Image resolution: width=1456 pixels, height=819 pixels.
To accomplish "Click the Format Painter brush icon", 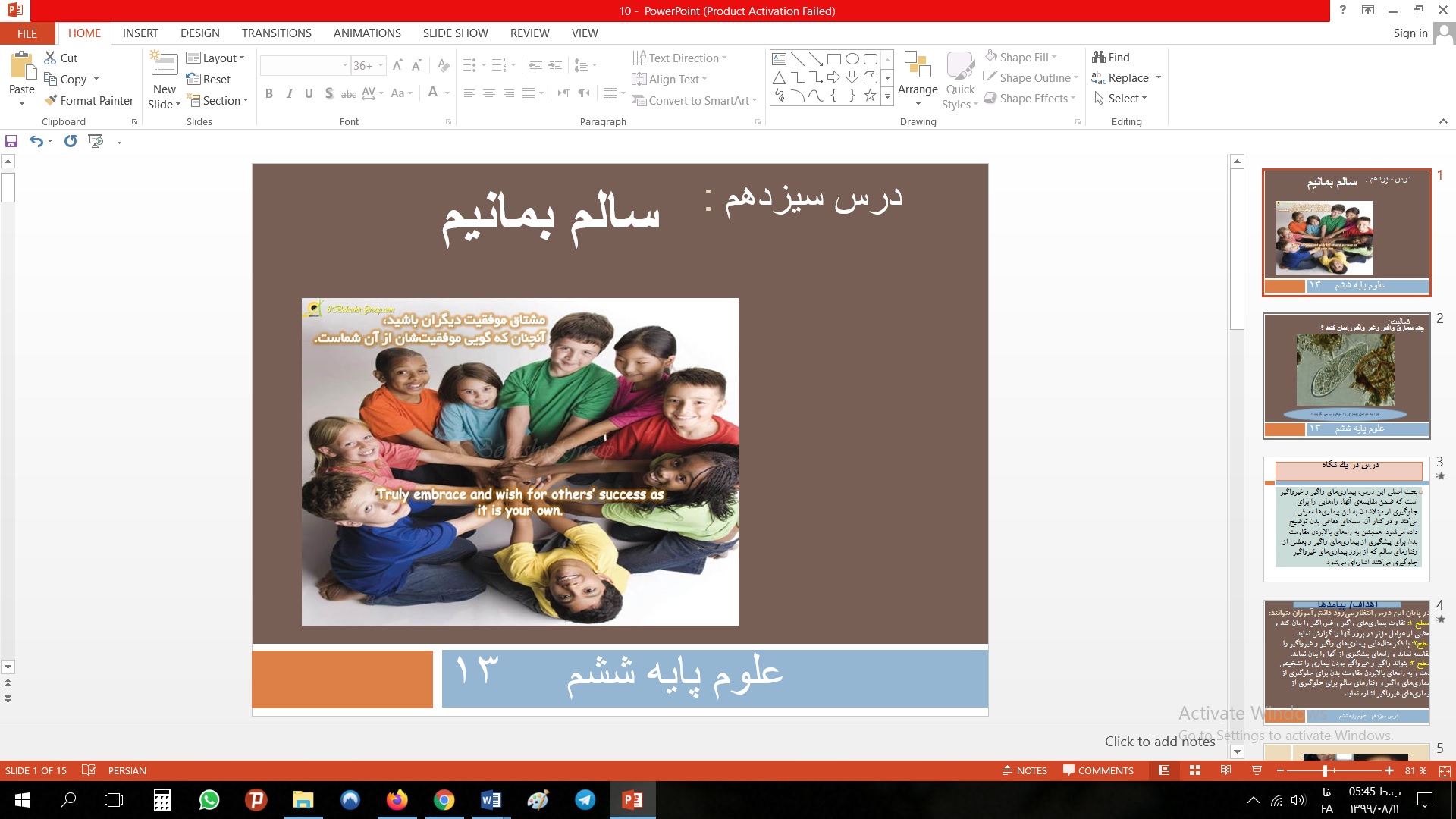I will coord(51,100).
